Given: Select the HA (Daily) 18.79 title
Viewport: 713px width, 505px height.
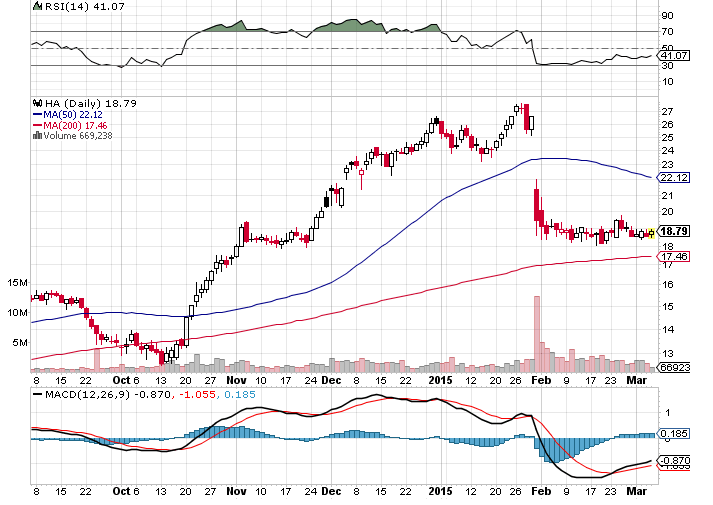Looking at the screenshot, I should (x=90, y=103).
